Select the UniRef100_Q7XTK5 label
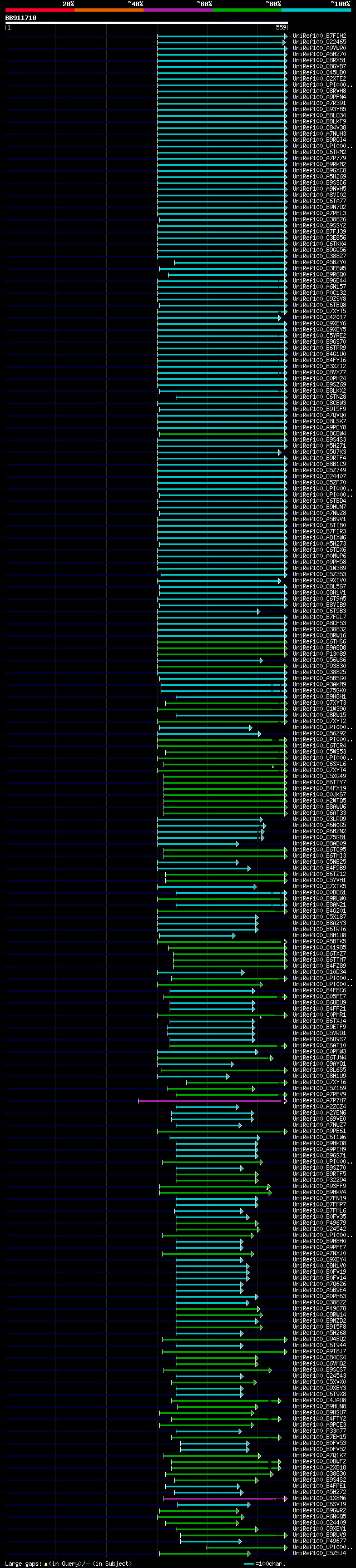The image size is (356, 1568). pos(319,886)
